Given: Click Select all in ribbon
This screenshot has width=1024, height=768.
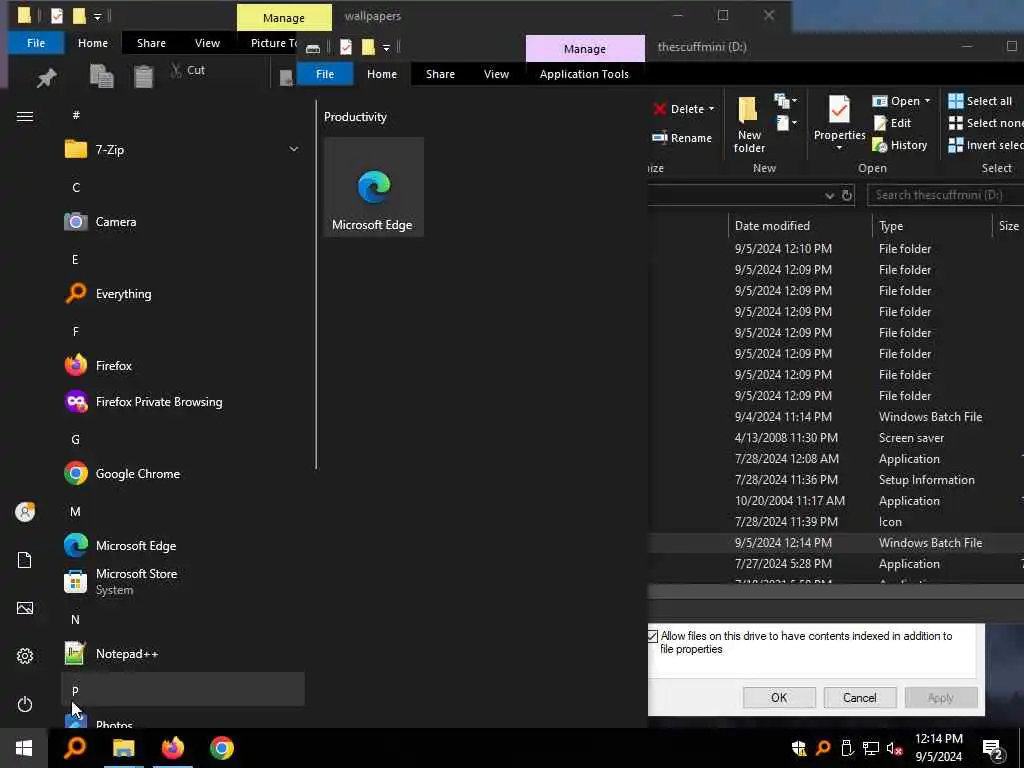Looking at the screenshot, I should (x=981, y=101).
